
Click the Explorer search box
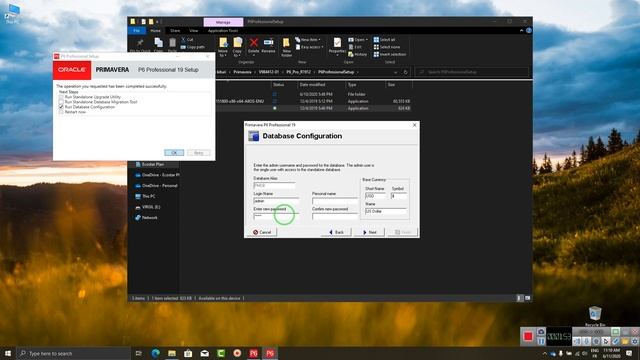tap(472, 72)
